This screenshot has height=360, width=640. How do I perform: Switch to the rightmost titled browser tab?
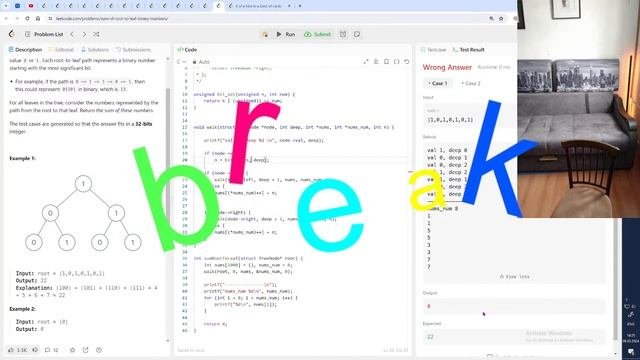pyautogui.click(x=260, y=6)
